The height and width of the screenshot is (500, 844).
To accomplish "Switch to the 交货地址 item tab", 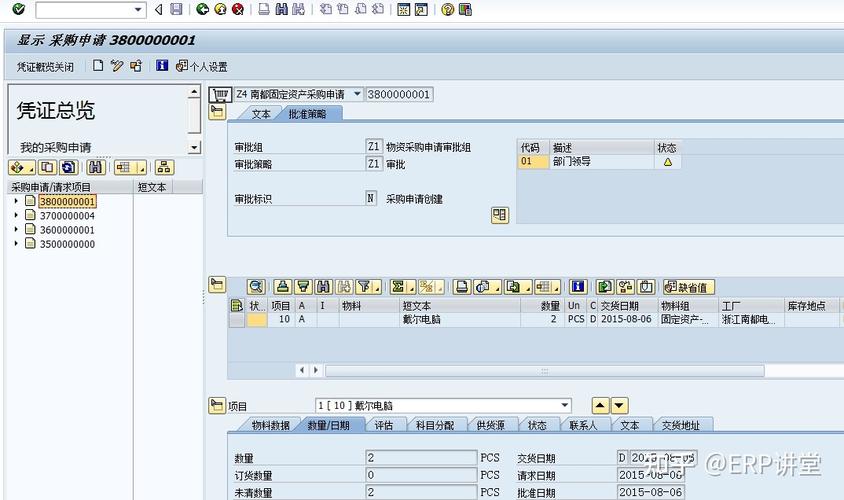I will click(x=681, y=425).
